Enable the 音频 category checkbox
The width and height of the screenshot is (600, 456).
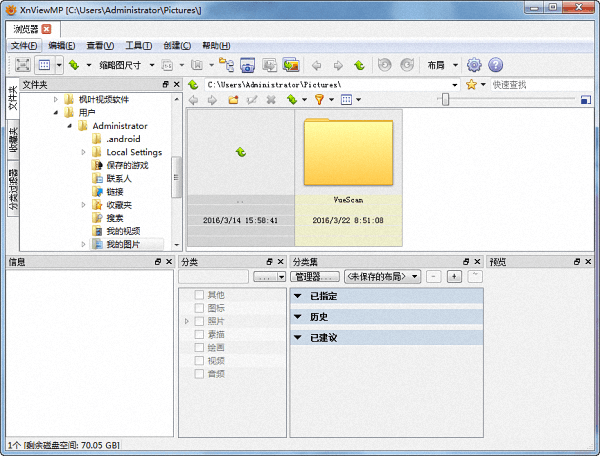click(199, 373)
